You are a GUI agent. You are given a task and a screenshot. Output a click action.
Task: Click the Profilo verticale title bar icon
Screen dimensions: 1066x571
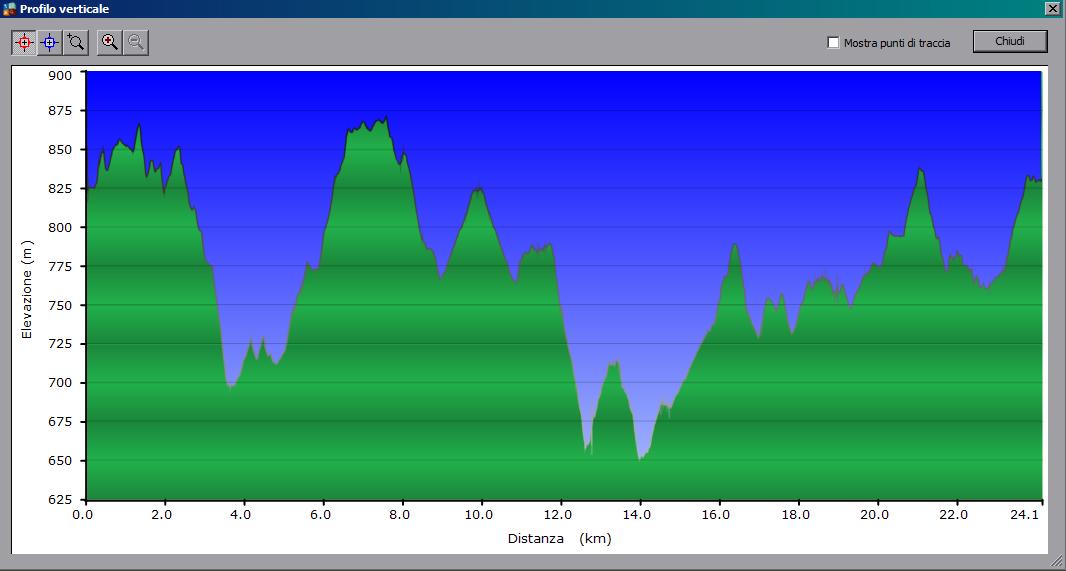(x=10, y=9)
